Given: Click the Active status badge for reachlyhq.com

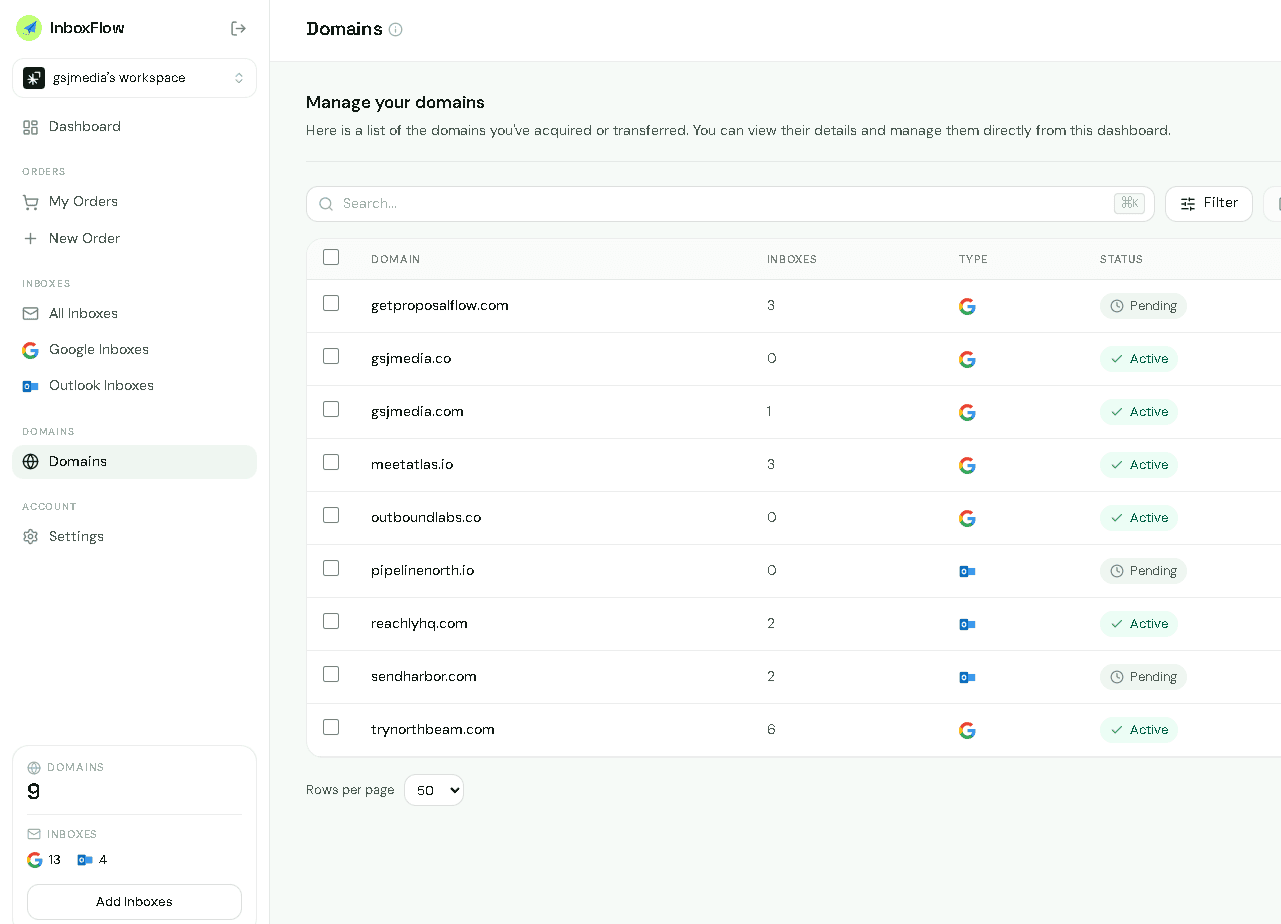Looking at the screenshot, I should click(1139, 624).
